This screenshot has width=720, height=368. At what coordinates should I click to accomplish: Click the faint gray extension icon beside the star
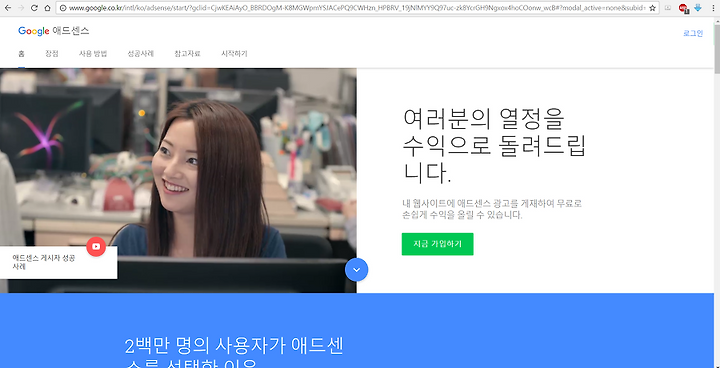tap(668, 8)
